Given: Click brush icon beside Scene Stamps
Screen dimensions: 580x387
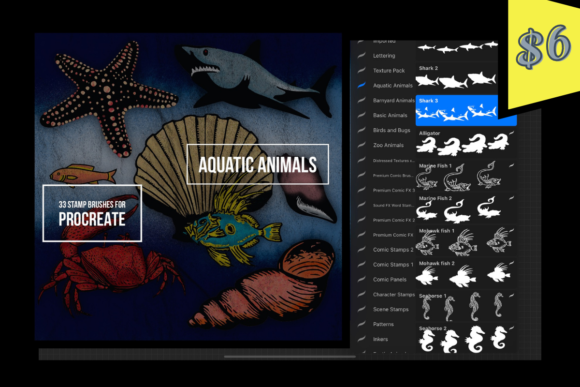Looking at the screenshot, I should tap(361, 309).
